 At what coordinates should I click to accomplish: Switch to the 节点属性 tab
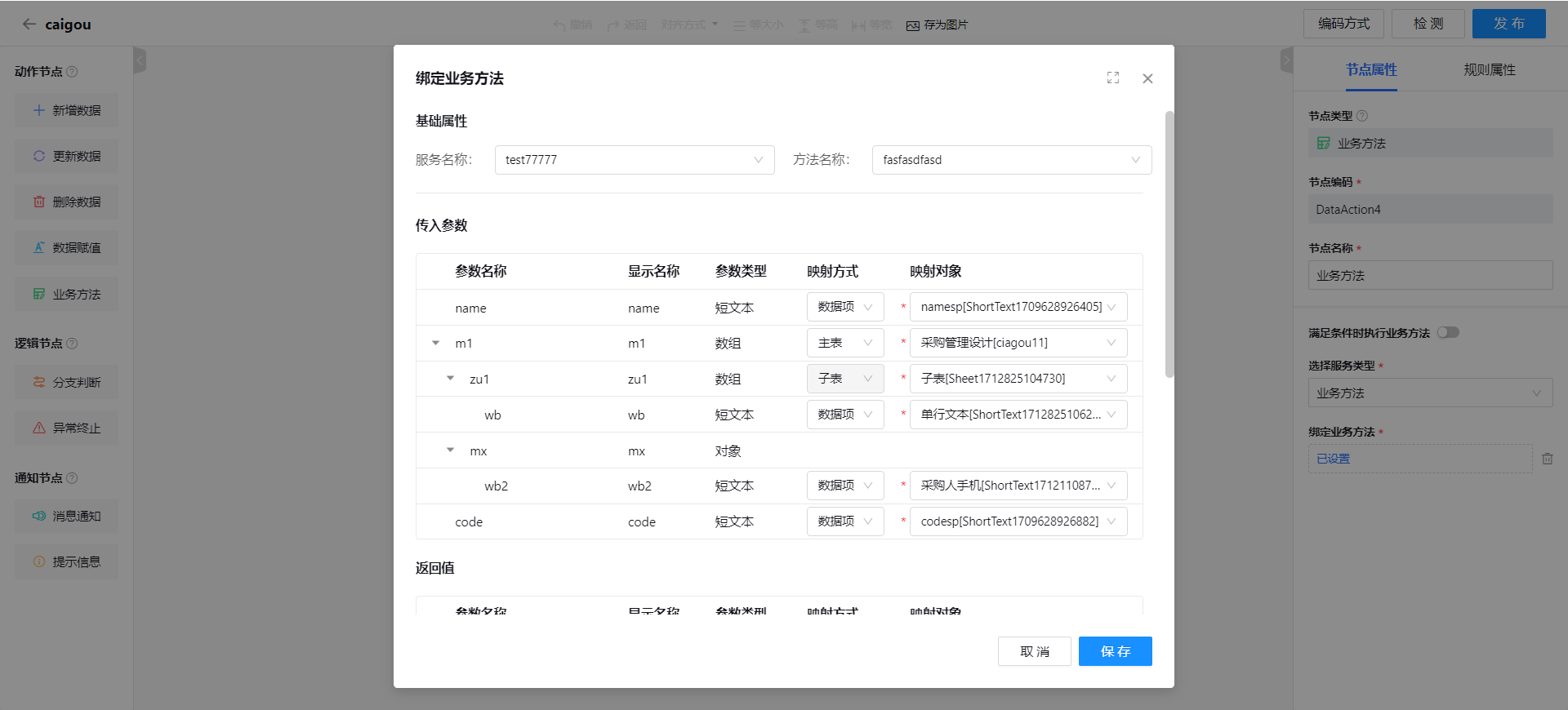click(1371, 70)
